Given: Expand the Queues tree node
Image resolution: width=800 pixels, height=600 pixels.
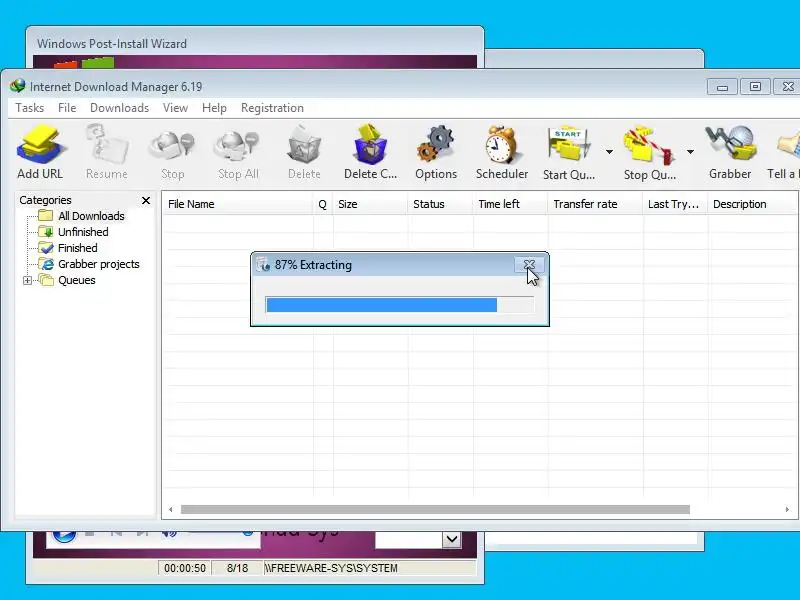Looking at the screenshot, I should coord(28,280).
